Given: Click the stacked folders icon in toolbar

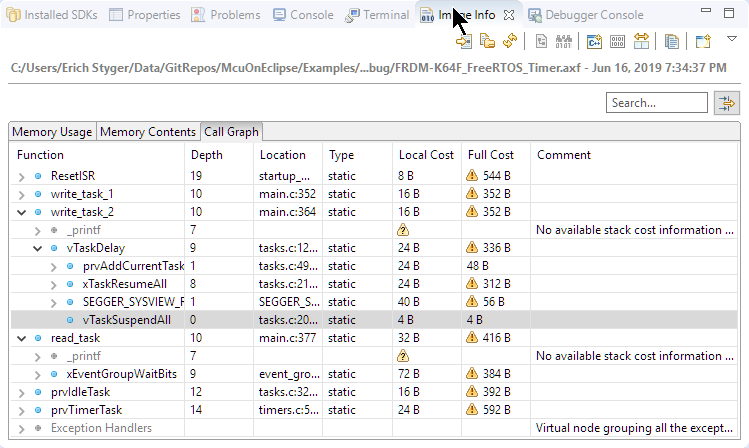Looking at the screenshot, I should point(488,41).
